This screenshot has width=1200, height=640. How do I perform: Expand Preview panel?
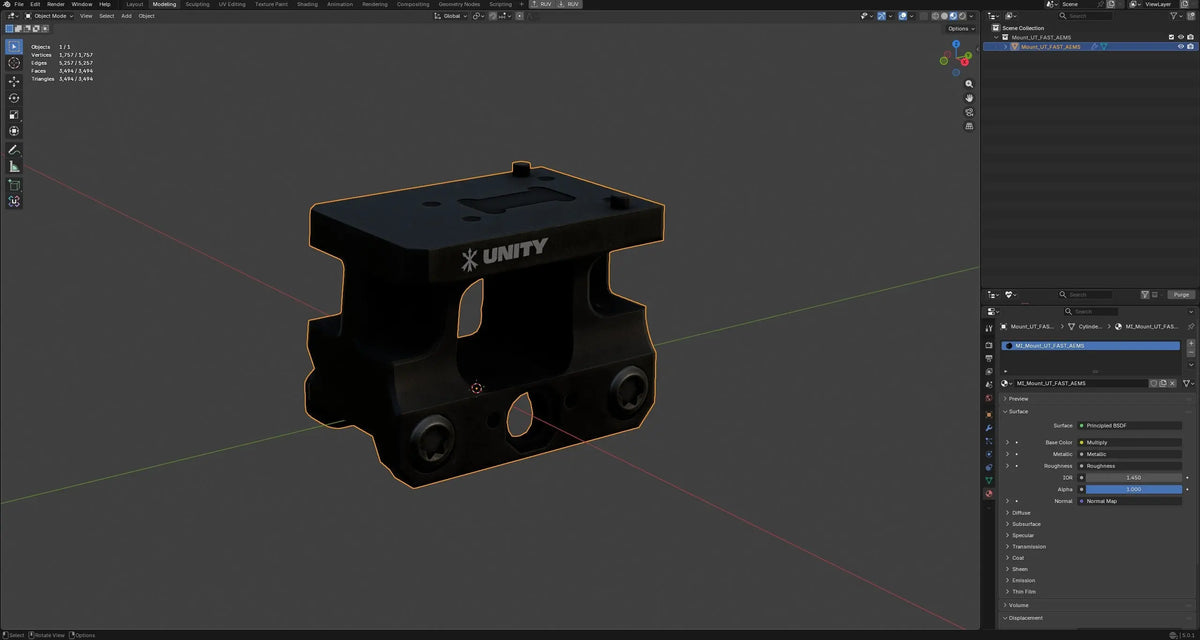pyautogui.click(x=1018, y=399)
